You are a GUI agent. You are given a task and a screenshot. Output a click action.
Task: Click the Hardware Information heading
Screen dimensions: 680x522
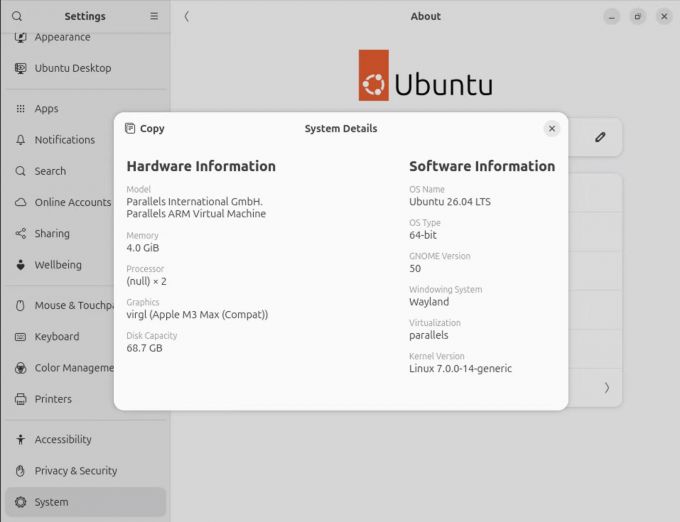pyautogui.click(x=201, y=166)
